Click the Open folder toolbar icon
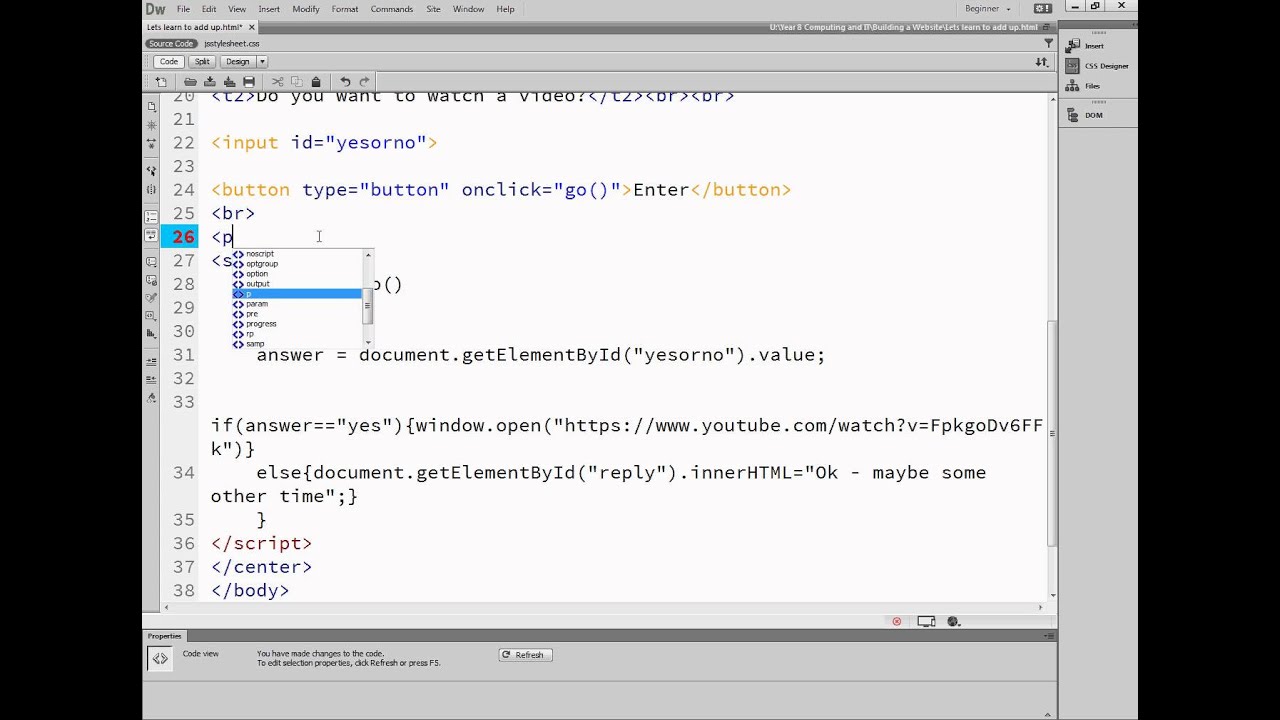This screenshot has width=1280, height=720. coord(190,82)
